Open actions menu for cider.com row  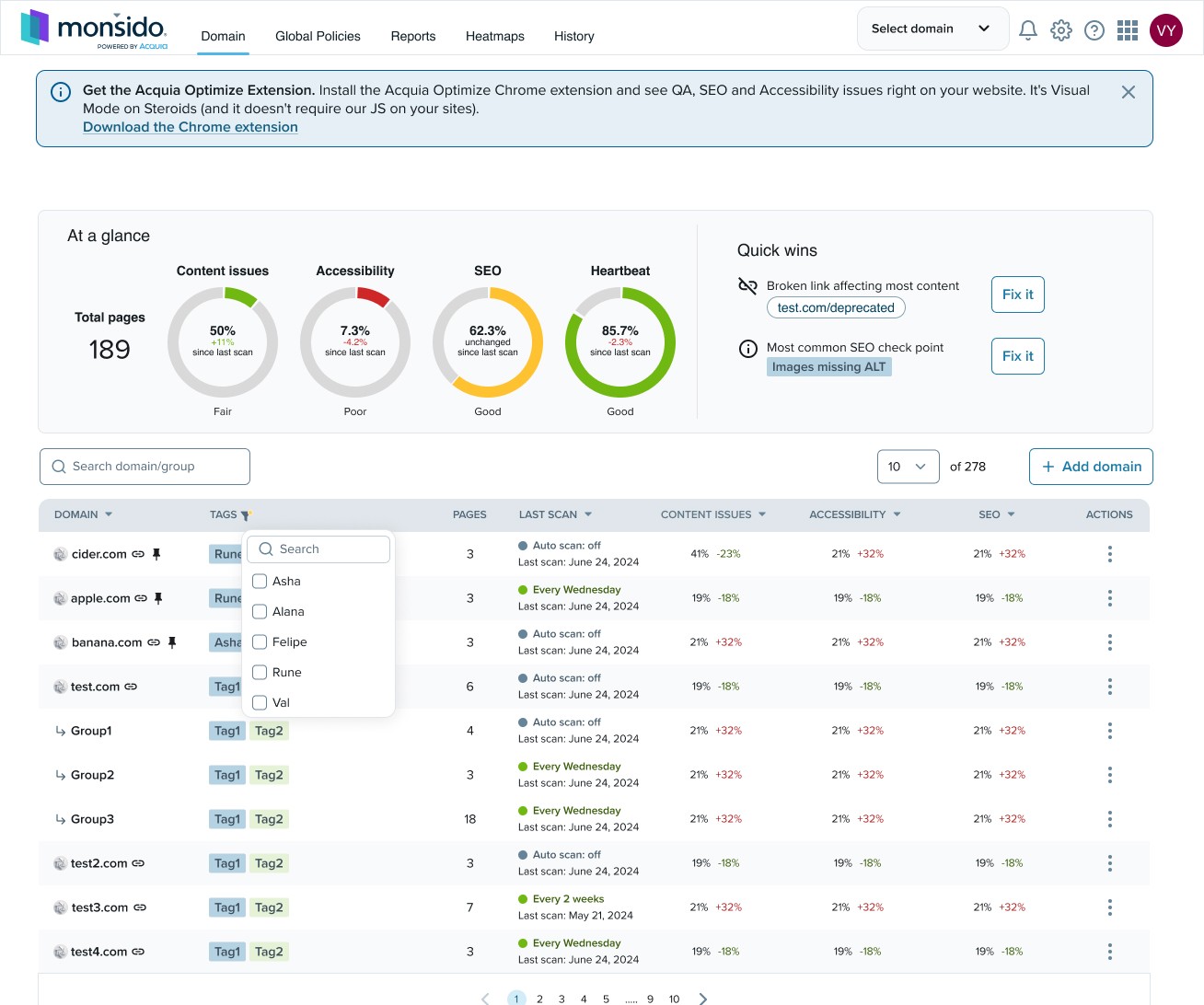1109,554
